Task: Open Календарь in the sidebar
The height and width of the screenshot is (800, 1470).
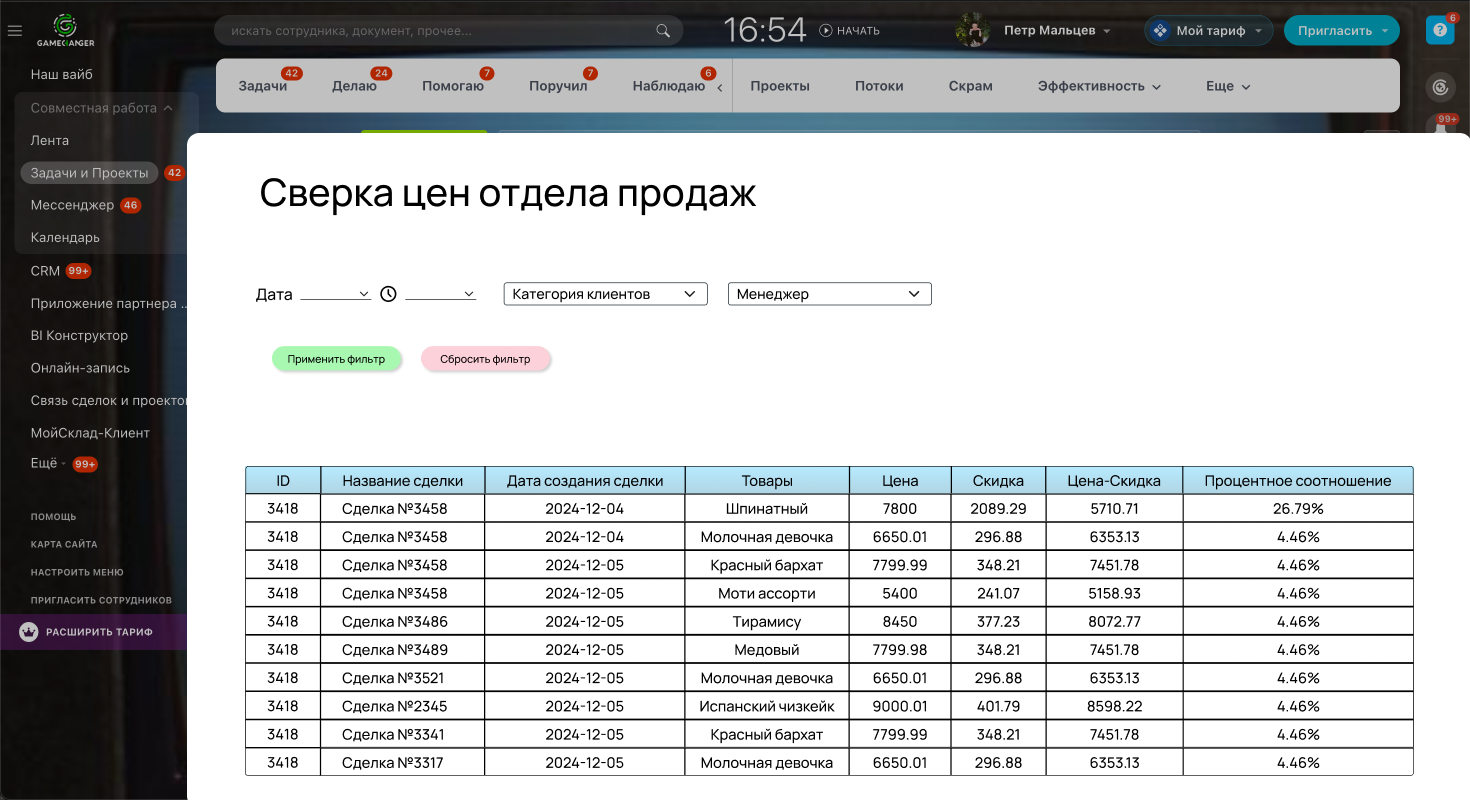Action: point(65,237)
